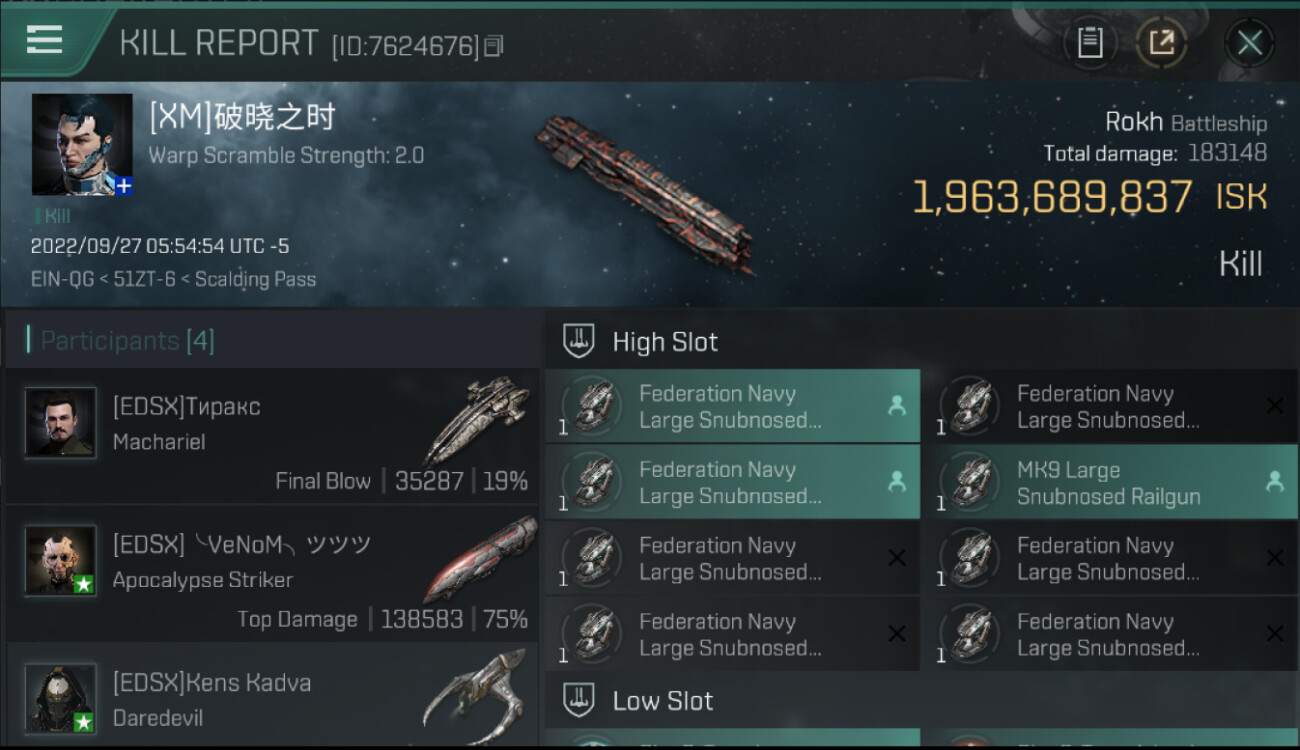
Task: Click the High Slot section icon
Action: (578, 341)
